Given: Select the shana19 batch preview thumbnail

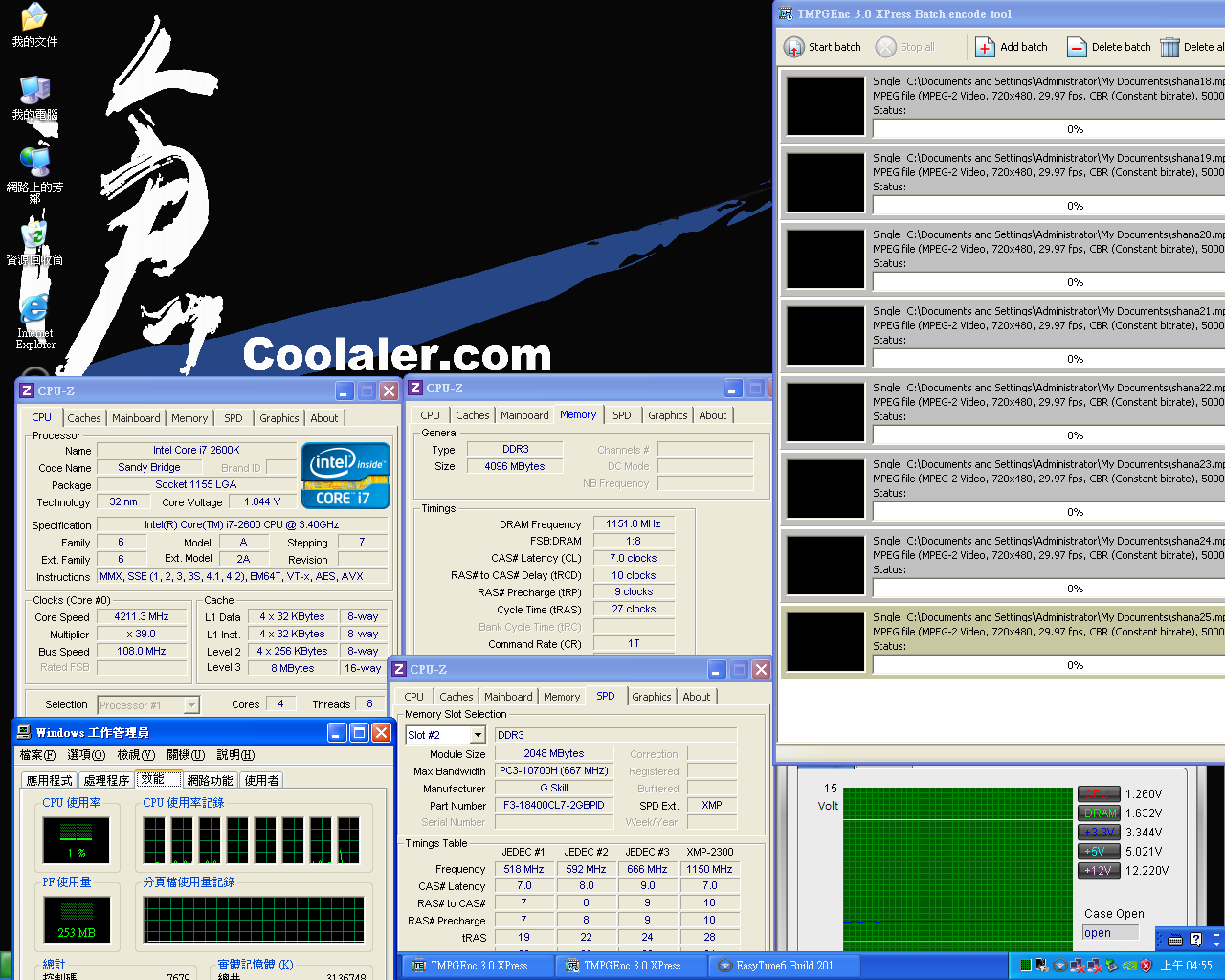Looking at the screenshot, I should pos(825,183).
